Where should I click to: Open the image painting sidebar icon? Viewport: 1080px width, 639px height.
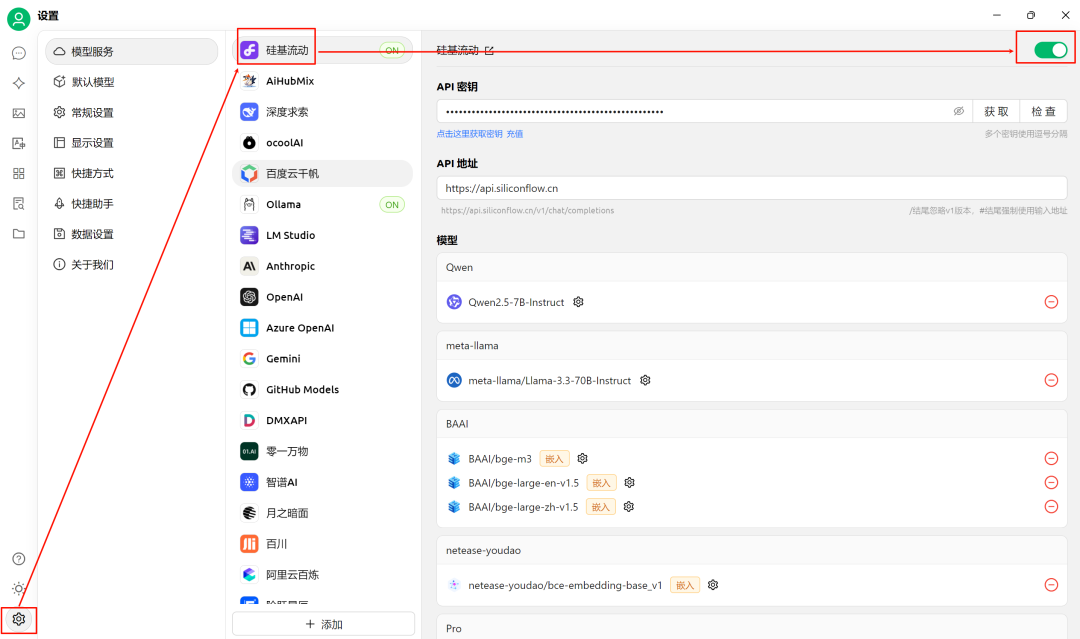tap(19, 114)
